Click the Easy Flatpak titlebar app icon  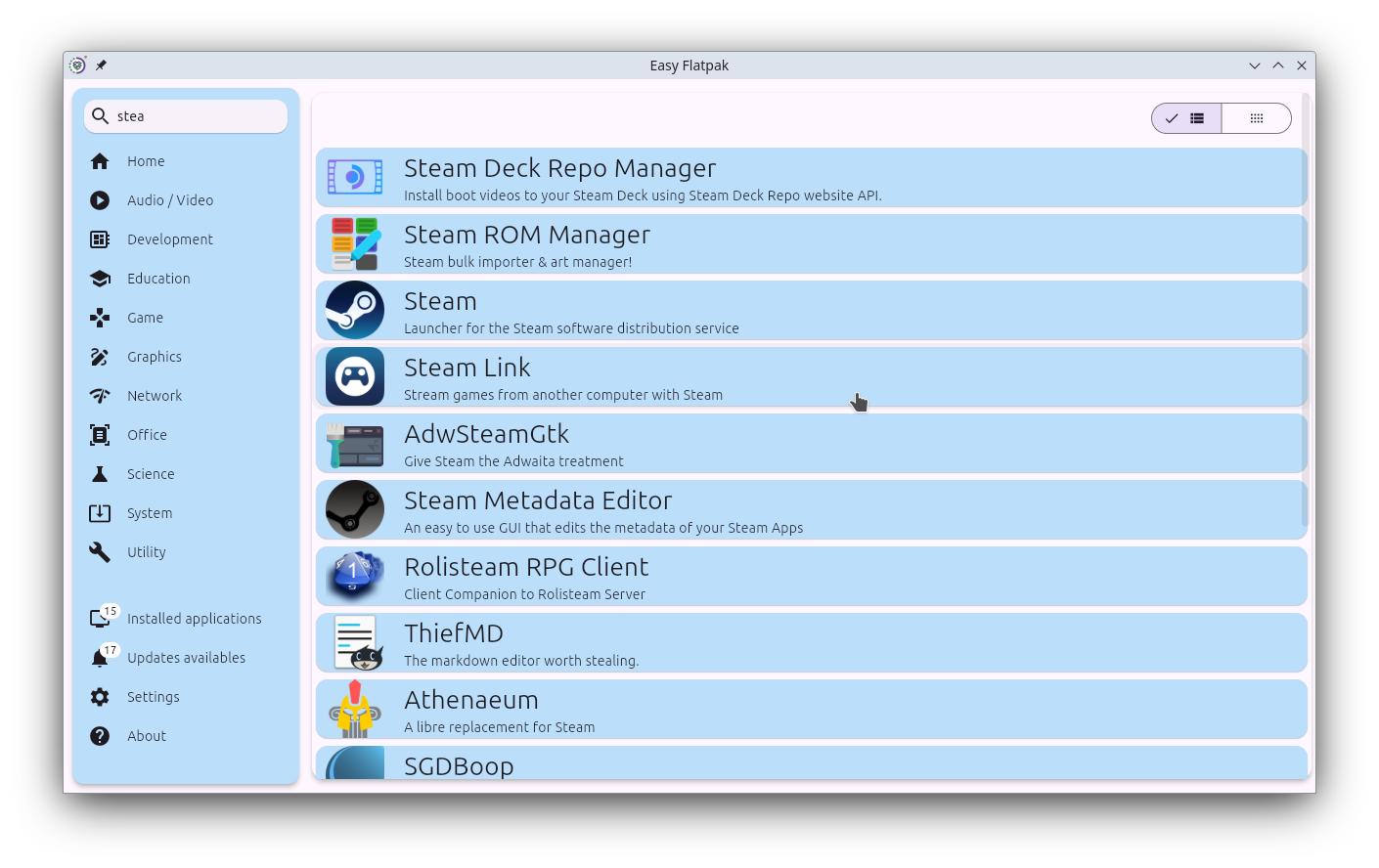(x=77, y=65)
